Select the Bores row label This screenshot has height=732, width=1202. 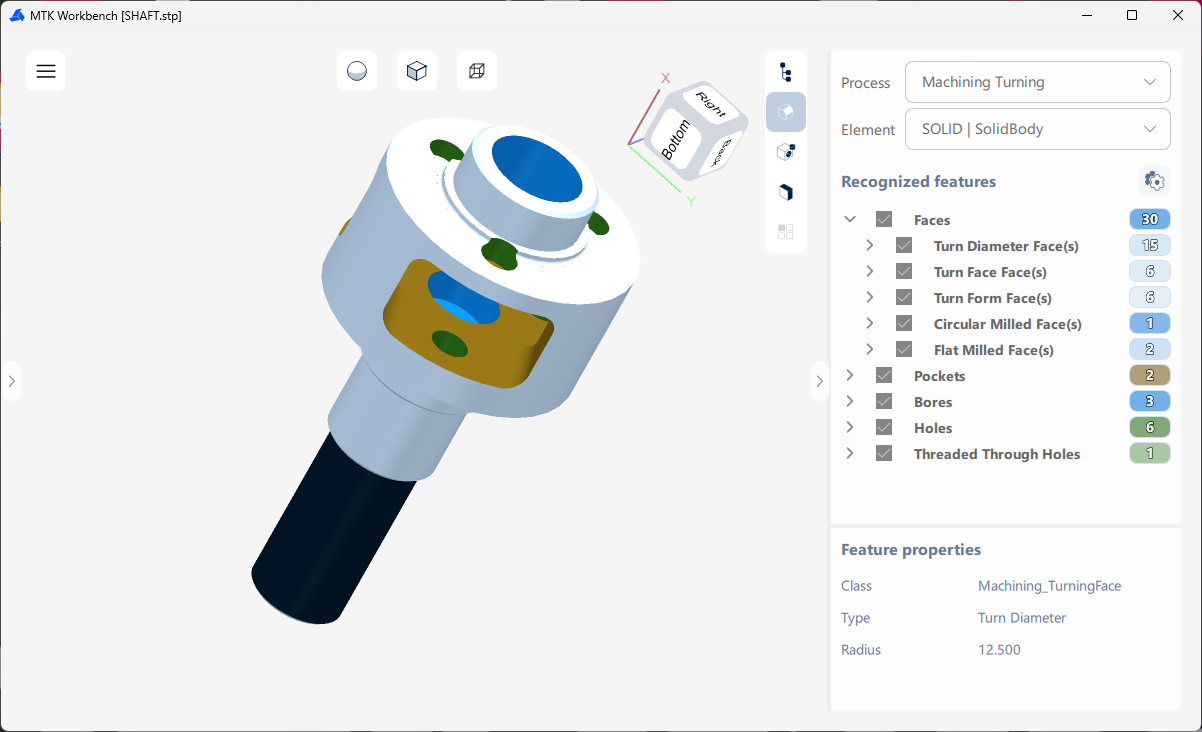click(x=933, y=402)
